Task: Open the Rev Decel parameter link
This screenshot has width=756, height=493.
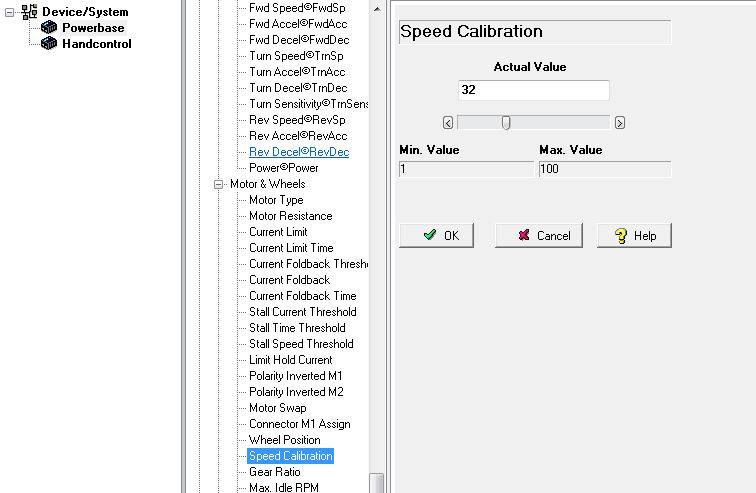Action: click(x=298, y=152)
